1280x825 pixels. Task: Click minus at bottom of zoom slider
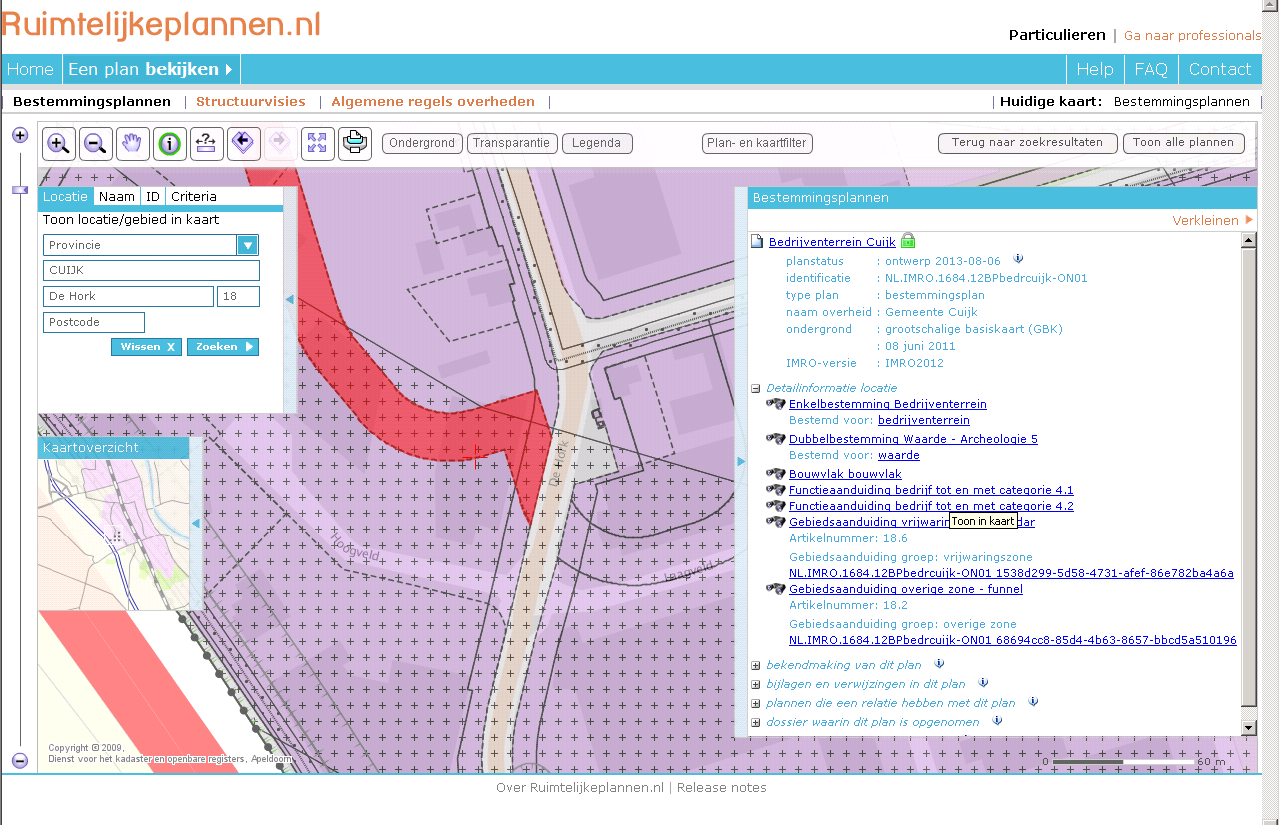[20, 761]
